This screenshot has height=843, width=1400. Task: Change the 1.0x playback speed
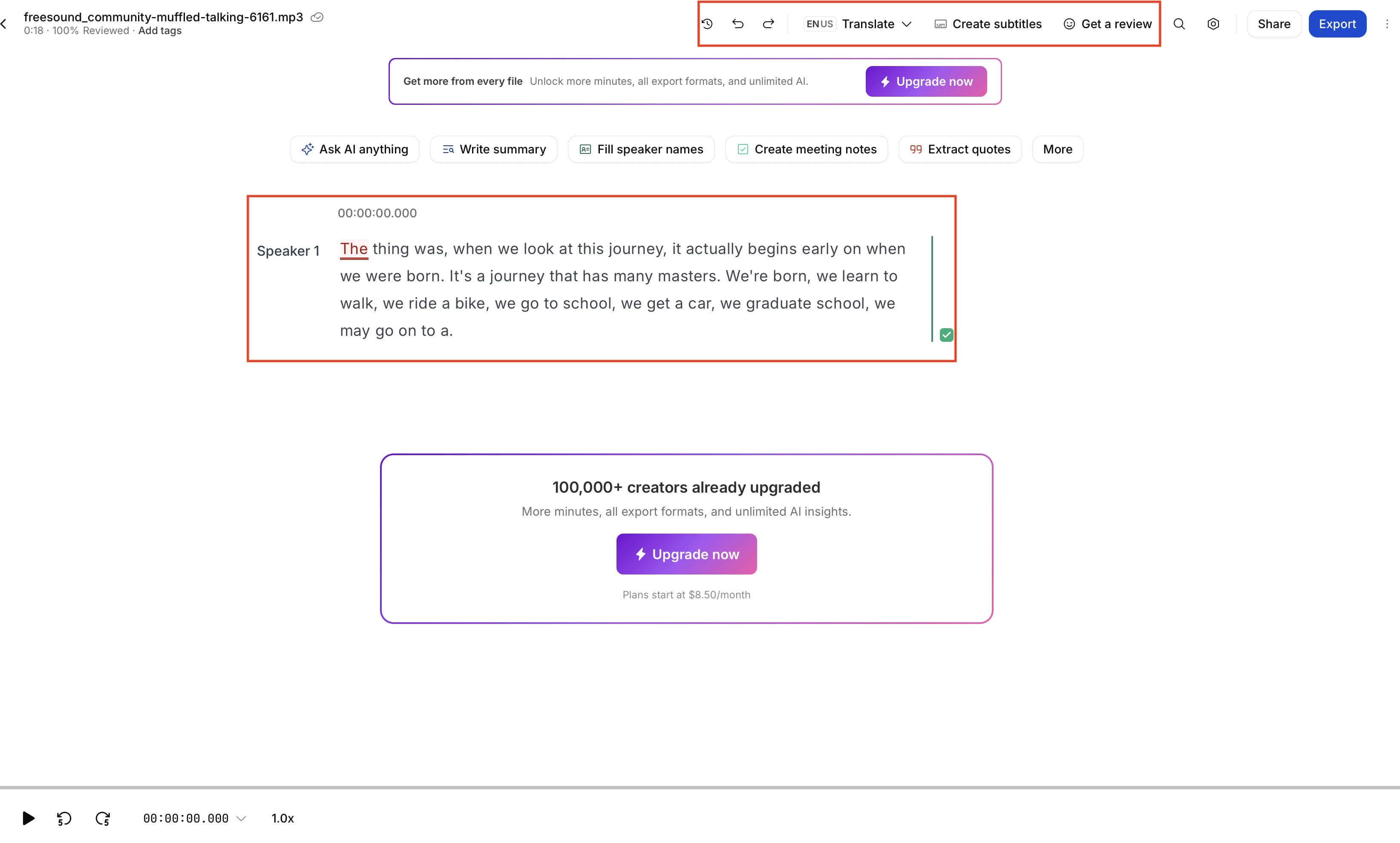tap(283, 818)
